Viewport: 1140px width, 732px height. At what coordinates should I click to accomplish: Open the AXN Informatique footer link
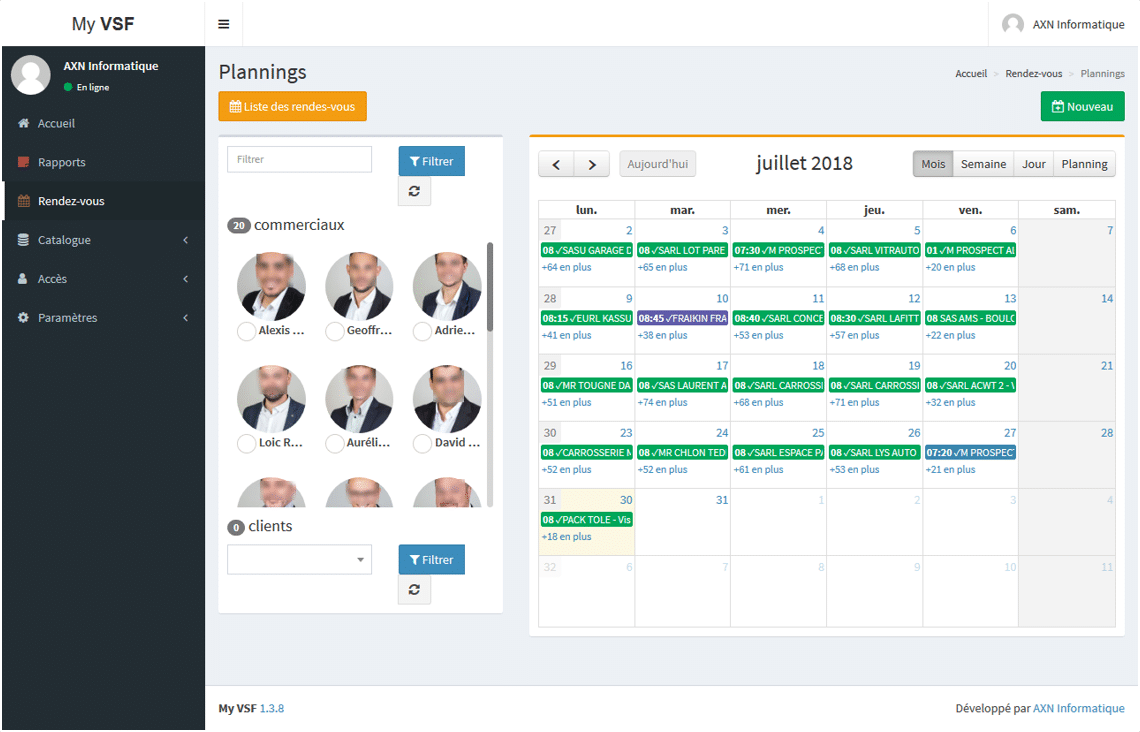coord(1079,708)
